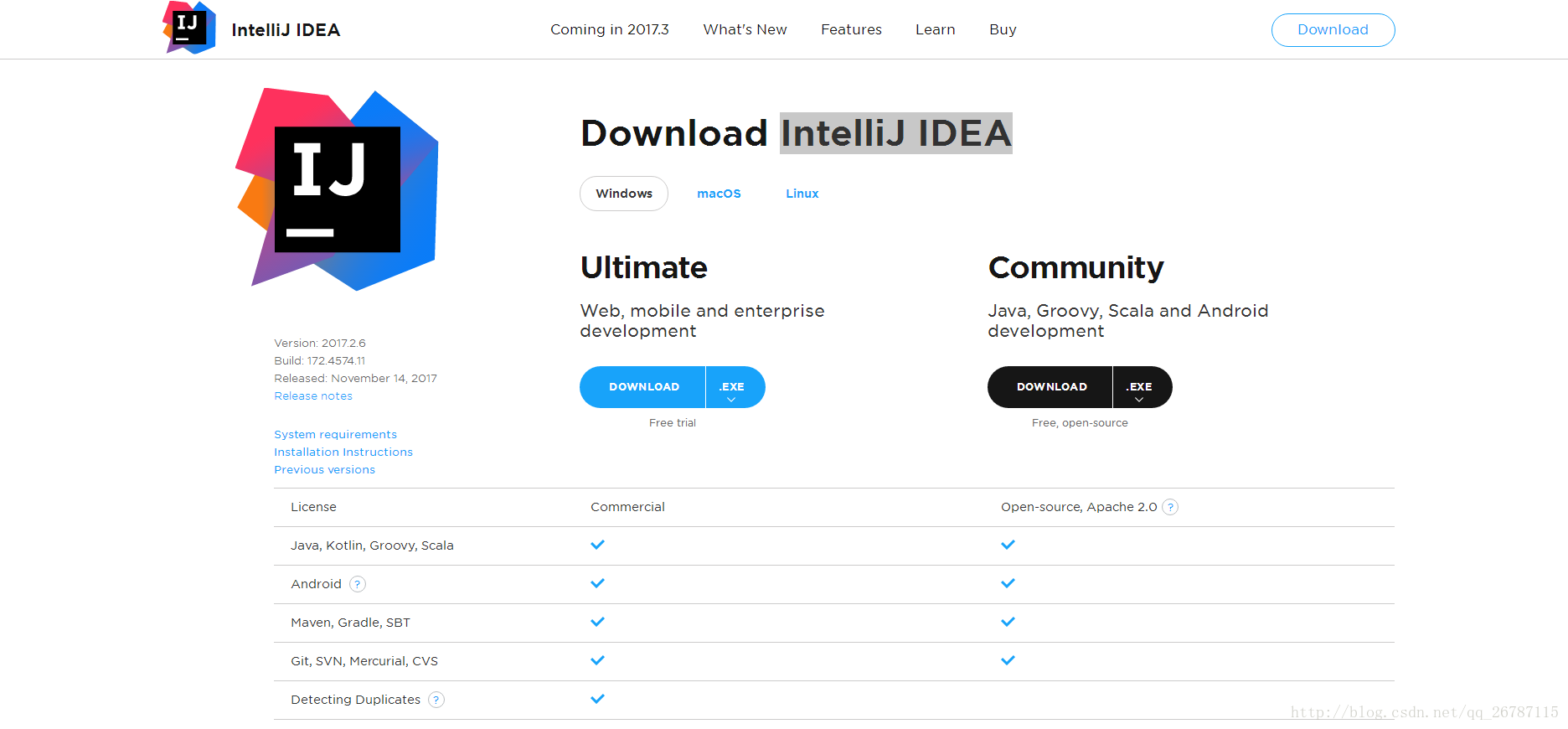Open the Buy menu item
The height and width of the screenshot is (729, 1568).
click(x=1003, y=29)
